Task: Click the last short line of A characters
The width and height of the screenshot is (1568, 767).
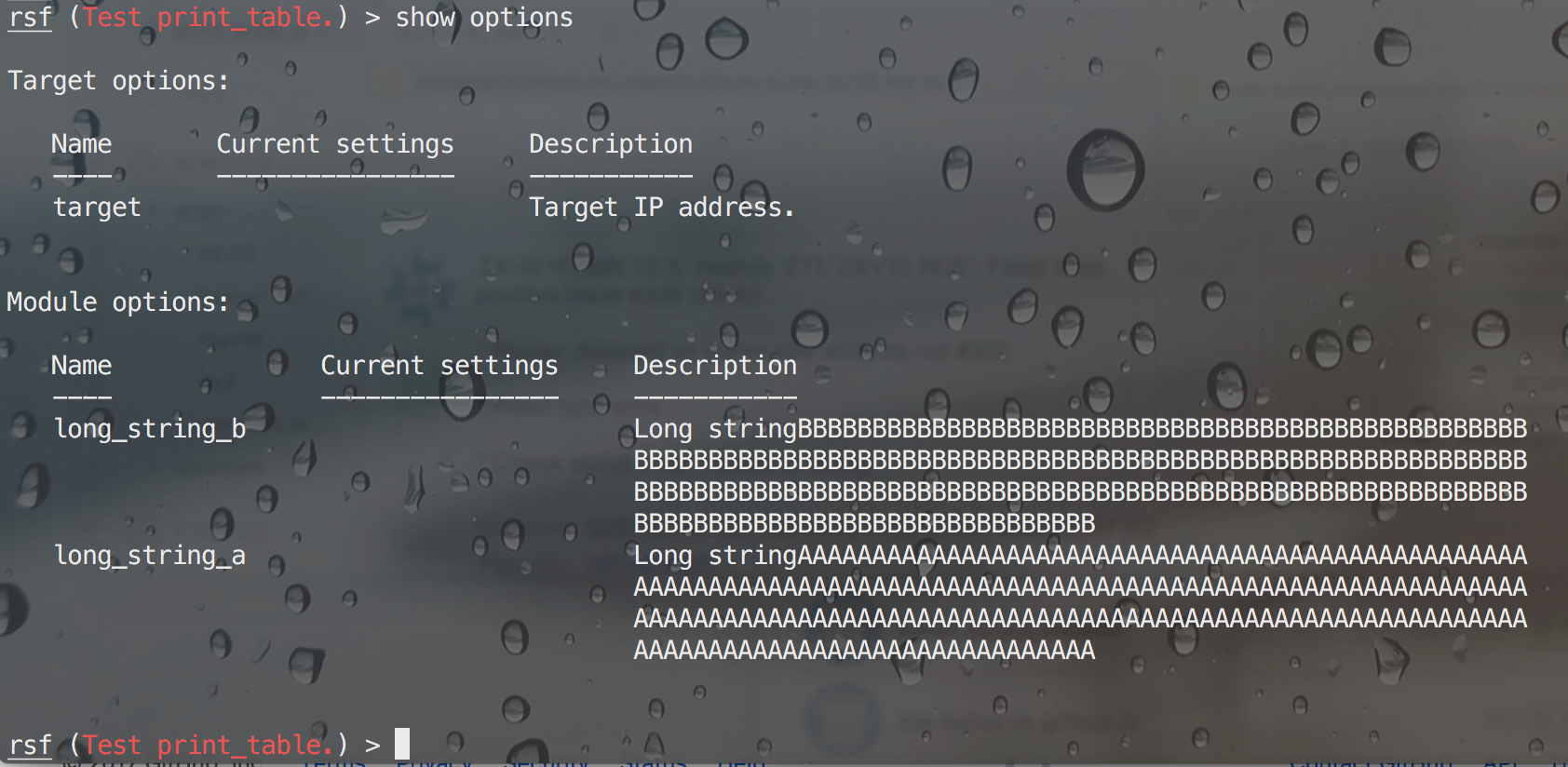Action: point(864,651)
